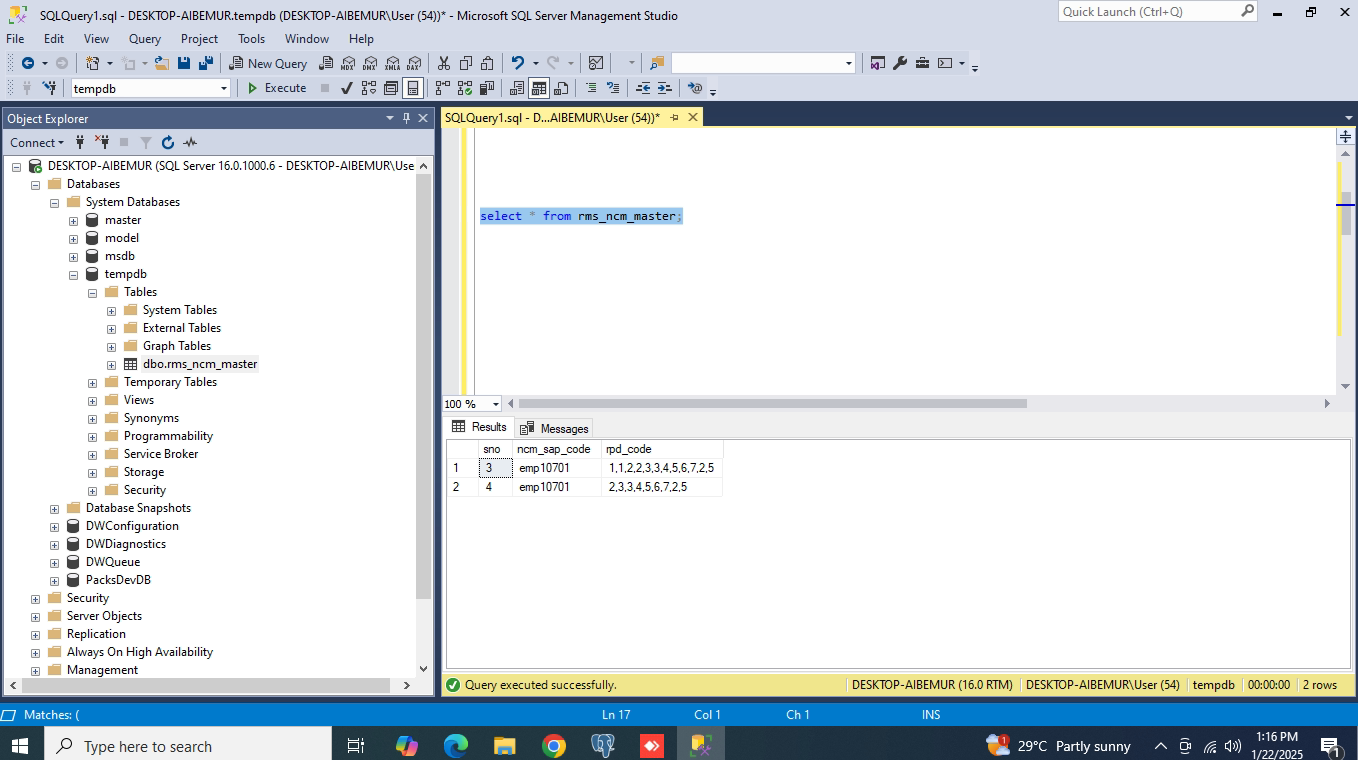Open File Explorer from the taskbar

click(505, 746)
